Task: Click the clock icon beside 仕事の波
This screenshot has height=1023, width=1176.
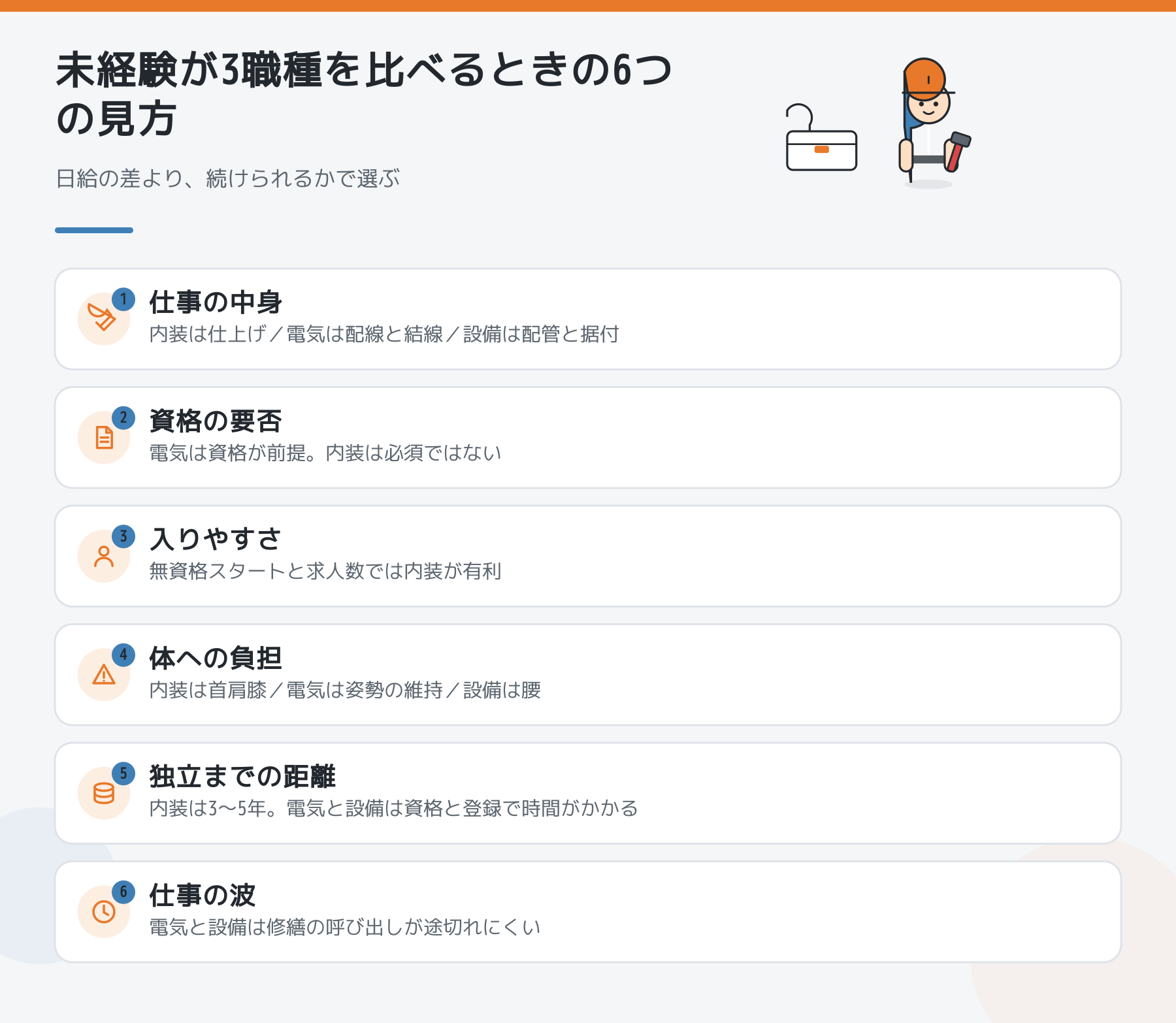Action: click(x=103, y=911)
